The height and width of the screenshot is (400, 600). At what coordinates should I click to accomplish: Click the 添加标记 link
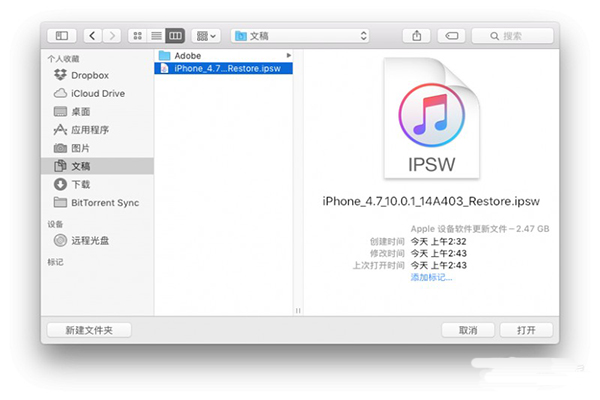431,276
